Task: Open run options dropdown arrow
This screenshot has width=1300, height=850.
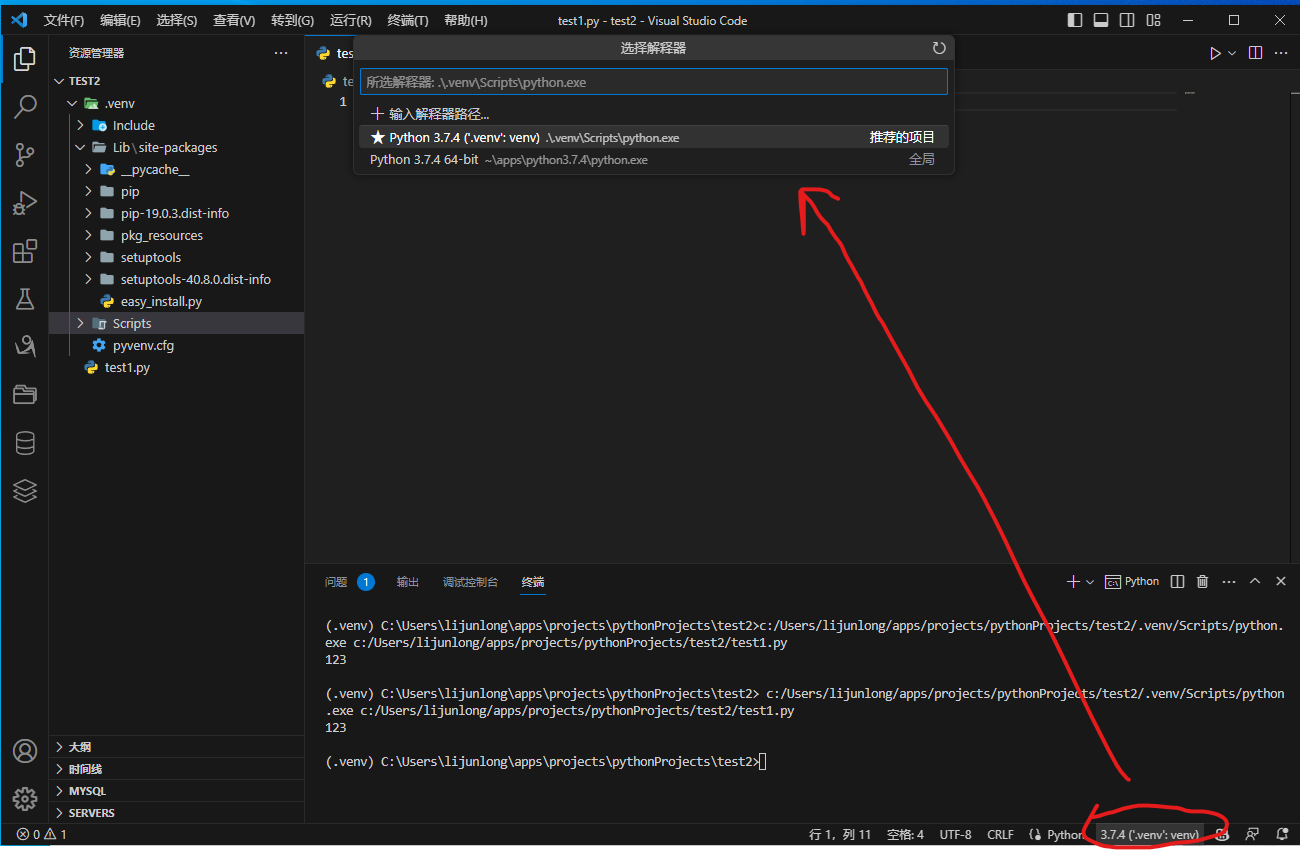Action: (1232, 53)
